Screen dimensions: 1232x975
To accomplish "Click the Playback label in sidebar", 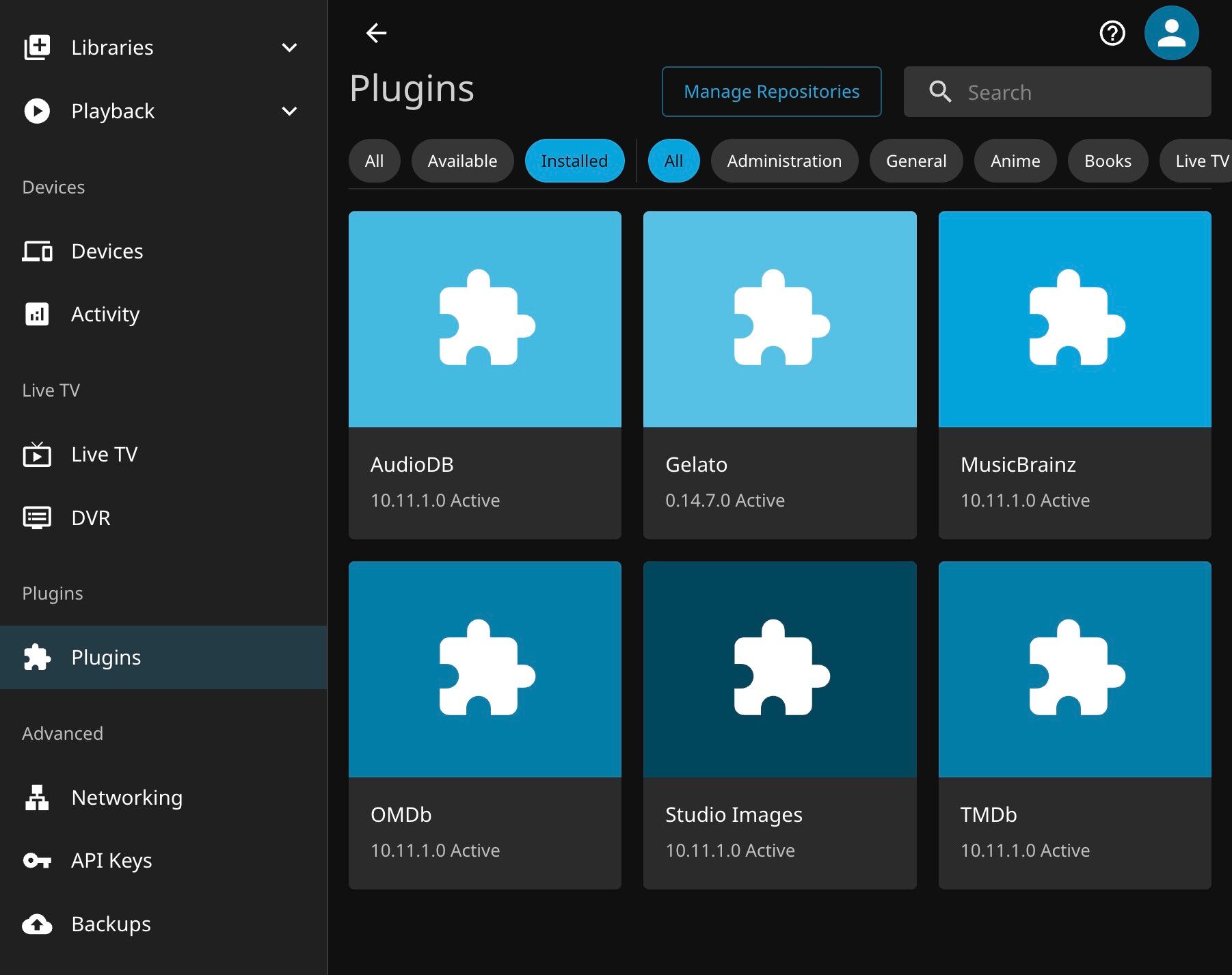I will [x=113, y=111].
